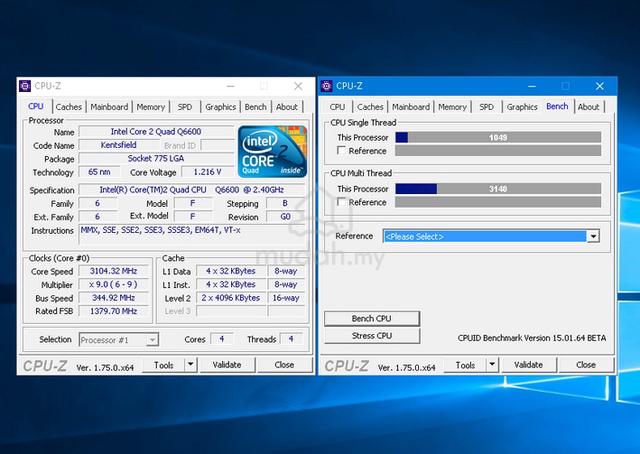640x454 pixels.
Task: Click Validate button in left window
Action: point(227,365)
